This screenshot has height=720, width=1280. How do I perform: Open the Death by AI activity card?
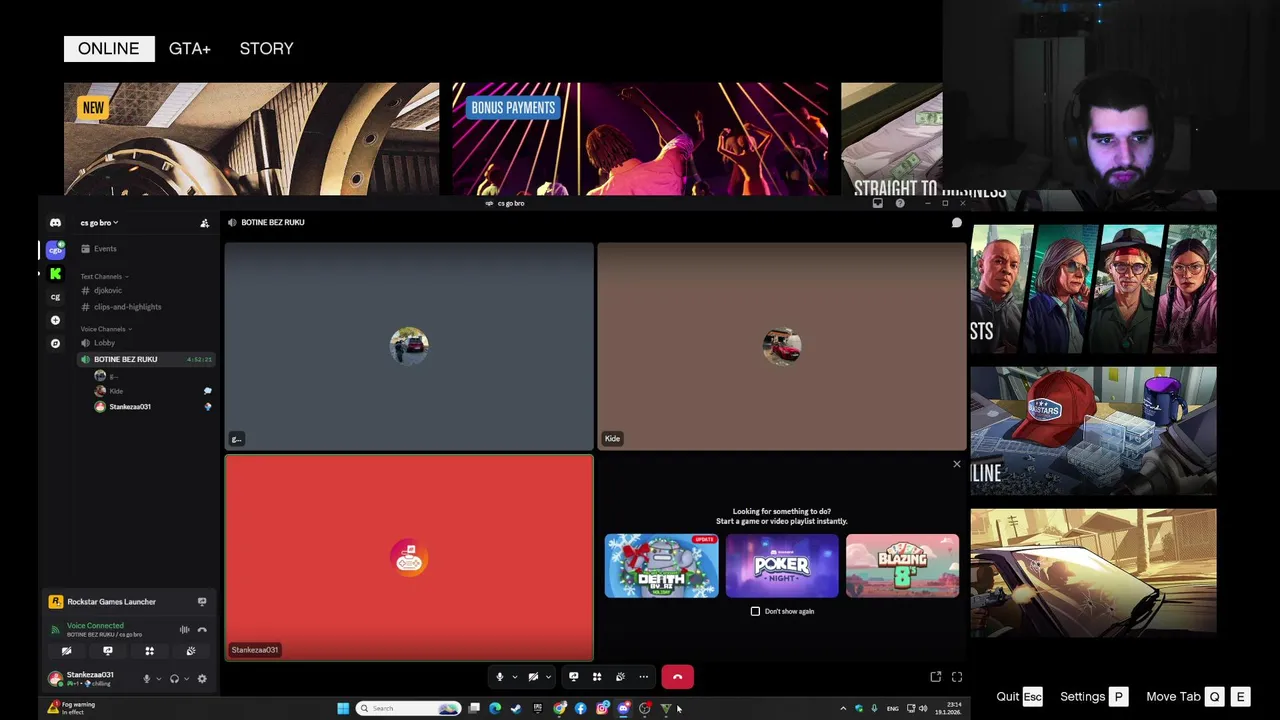(661, 566)
